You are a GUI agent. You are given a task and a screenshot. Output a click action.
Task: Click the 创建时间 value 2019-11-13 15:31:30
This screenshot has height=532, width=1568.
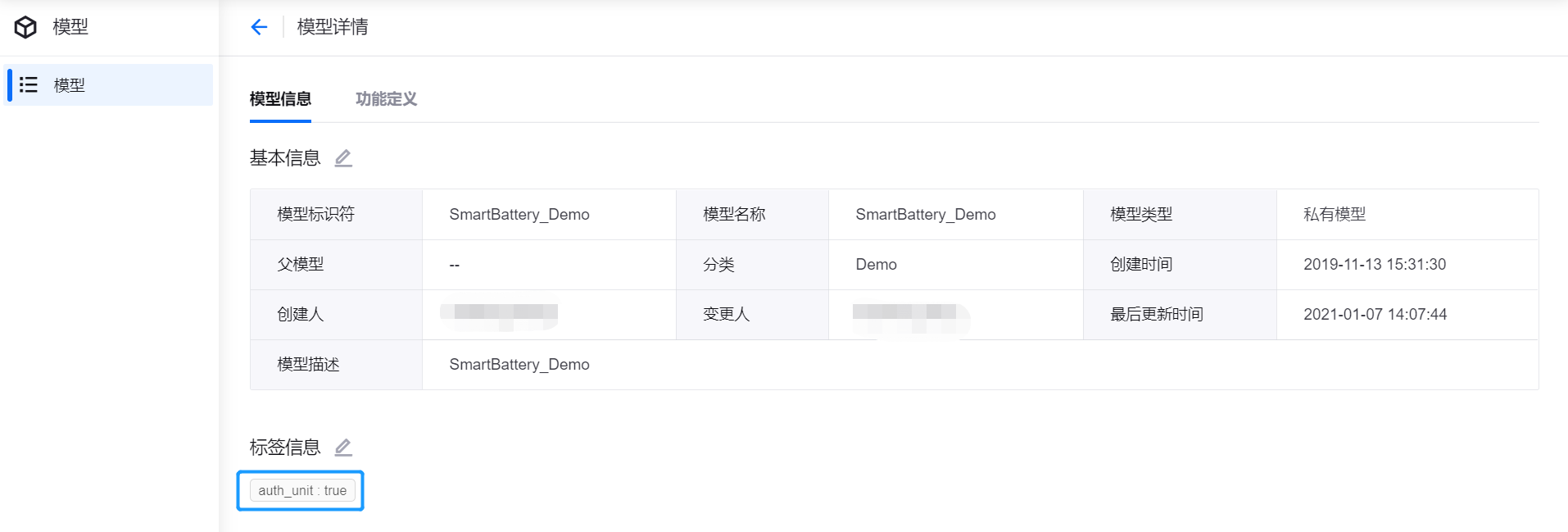1375,265
